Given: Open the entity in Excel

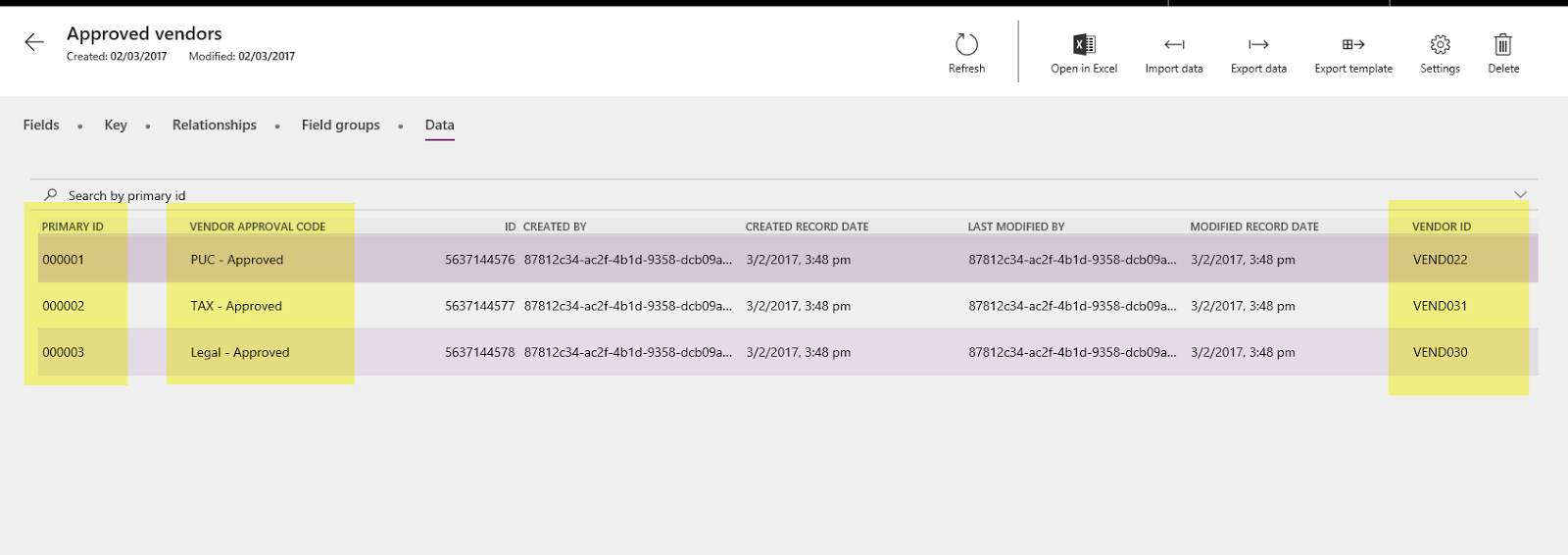Looking at the screenshot, I should (x=1084, y=45).
